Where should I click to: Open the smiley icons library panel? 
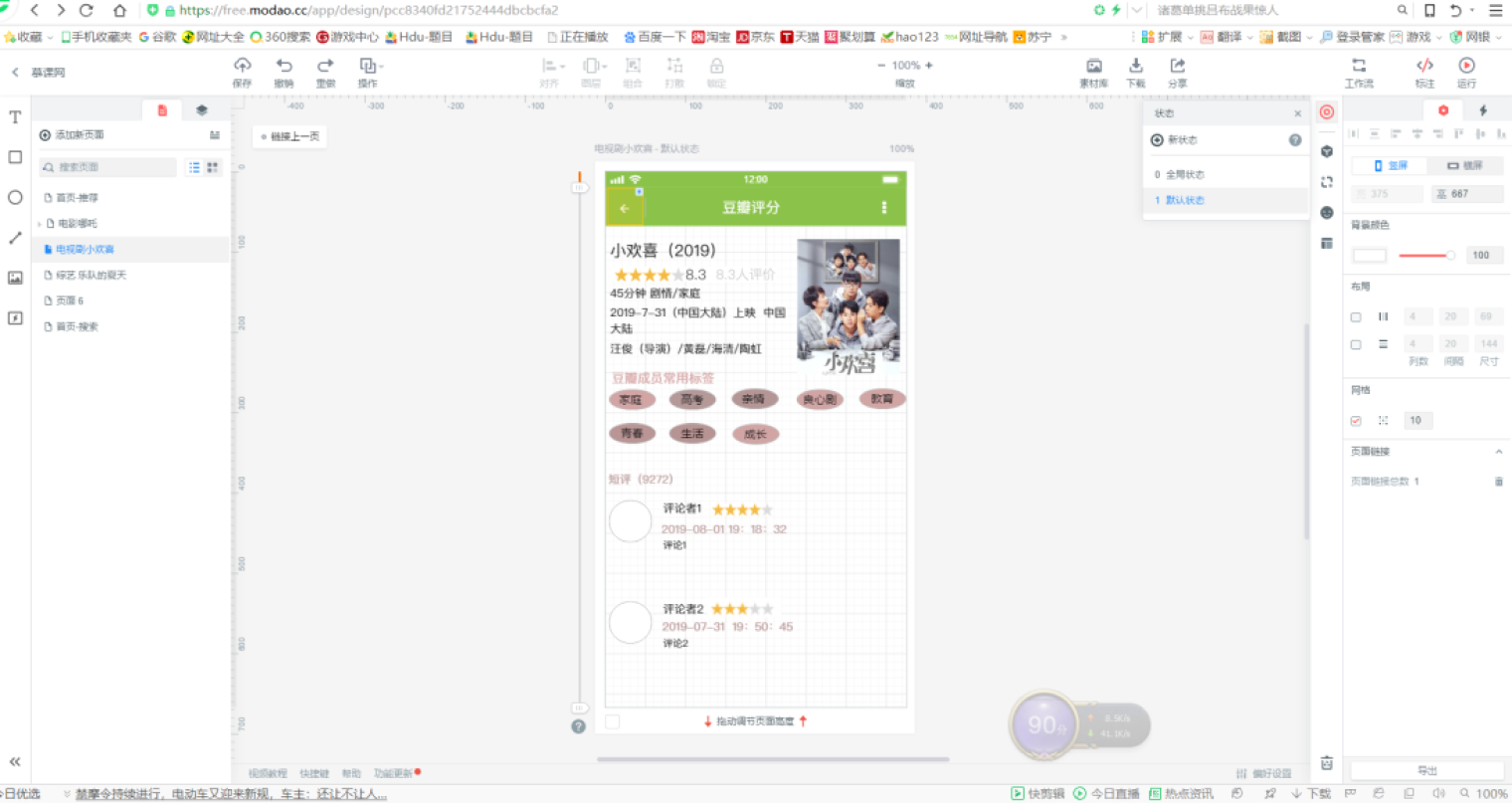click(1327, 213)
